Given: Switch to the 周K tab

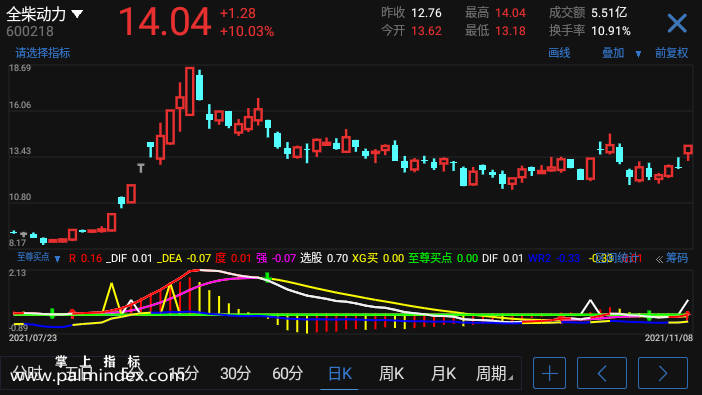Looking at the screenshot, I should pos(392,374).
